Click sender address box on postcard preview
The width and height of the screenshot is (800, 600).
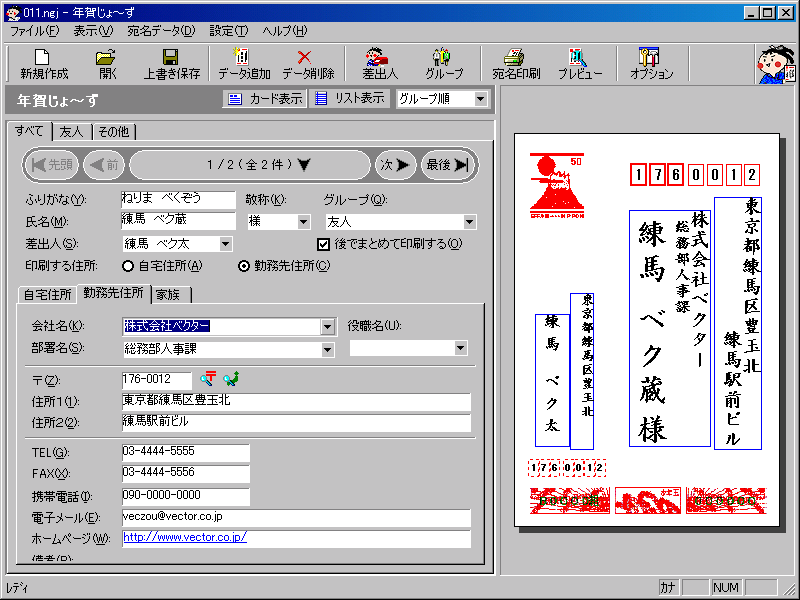pyautogui.click(x=582, y=371)
